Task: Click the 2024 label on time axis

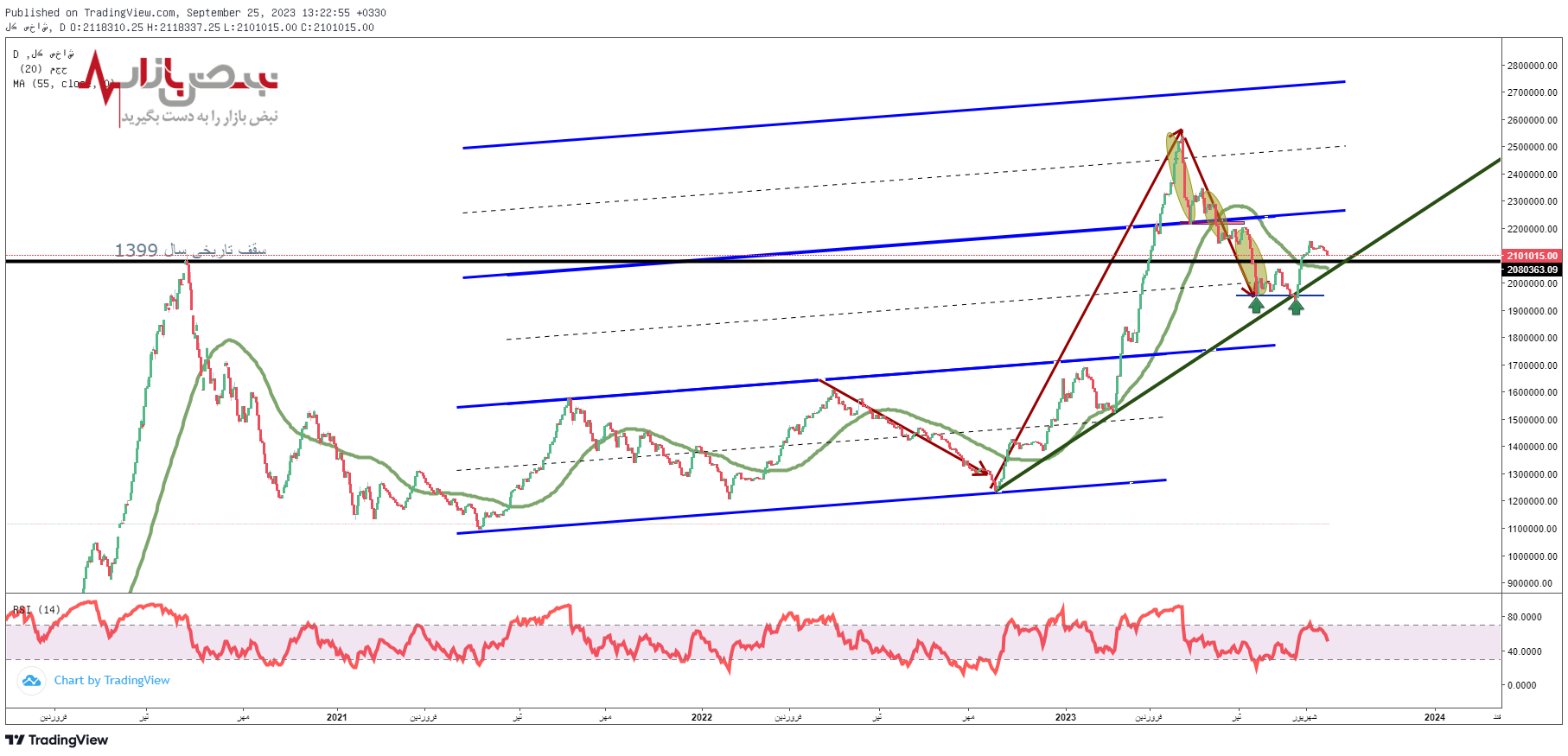Action: click(x=1434, y=717)
